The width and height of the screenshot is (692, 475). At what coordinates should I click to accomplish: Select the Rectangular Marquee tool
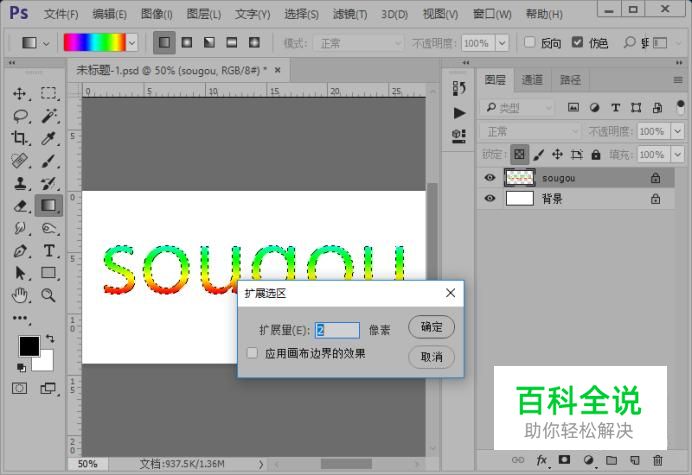click(49, 94)
